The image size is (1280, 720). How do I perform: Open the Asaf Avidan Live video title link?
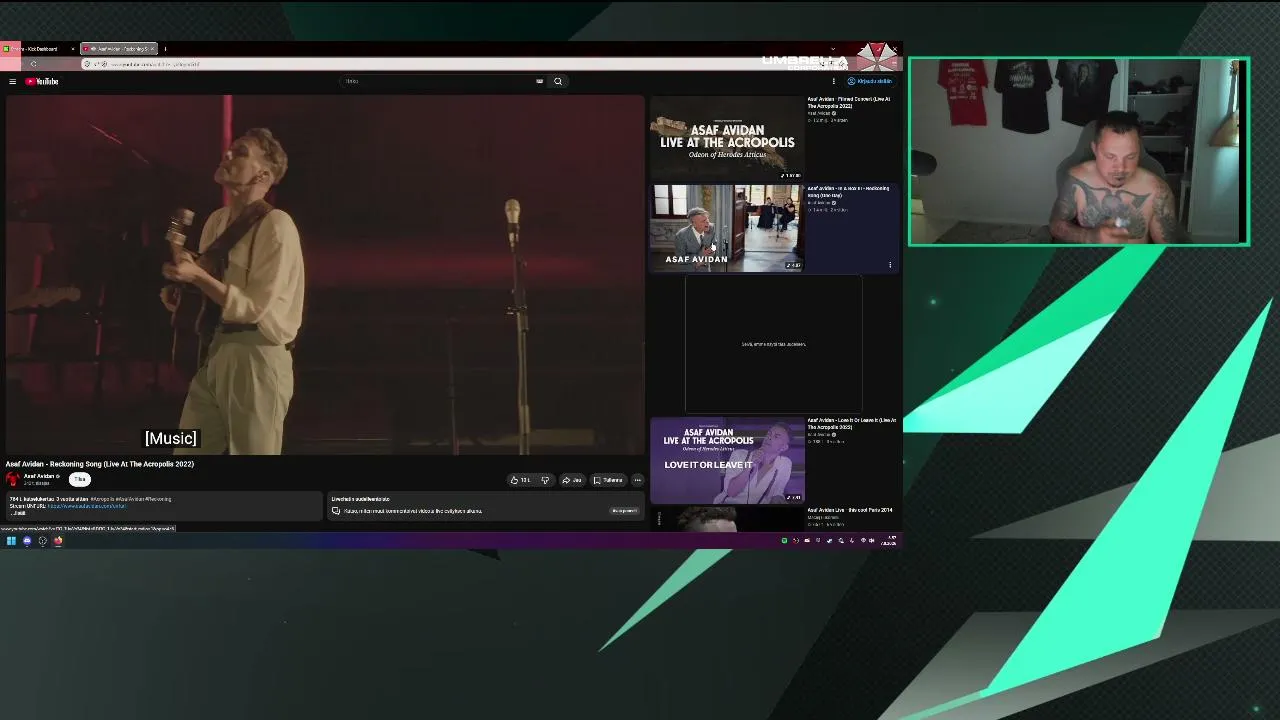pos(850,510)
